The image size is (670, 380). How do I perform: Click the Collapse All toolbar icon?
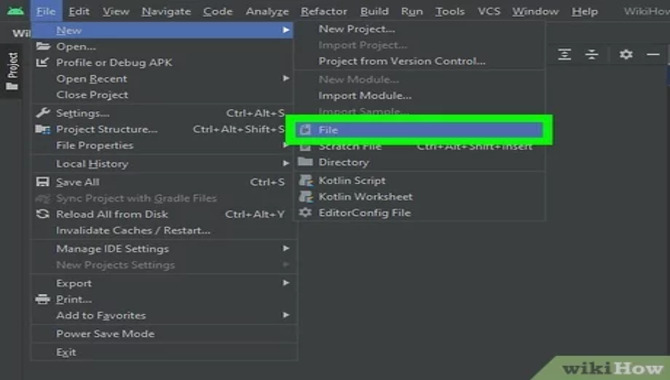coord(592,54)
